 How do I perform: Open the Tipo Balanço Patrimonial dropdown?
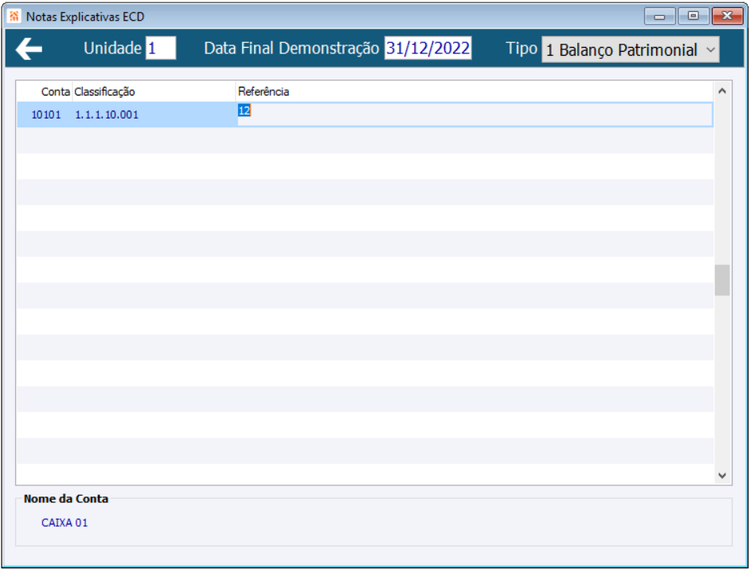tap(630, 50)
